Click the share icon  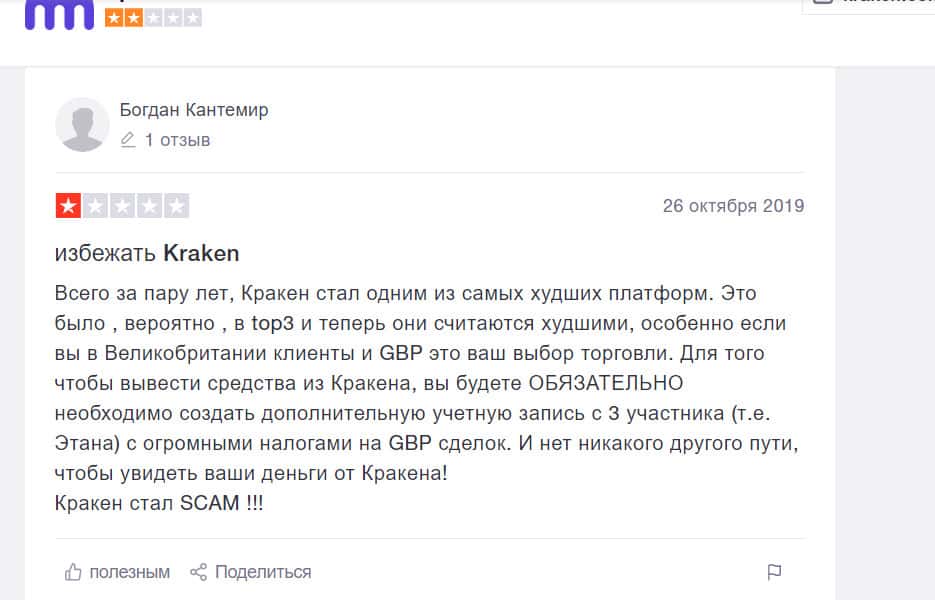198,572
